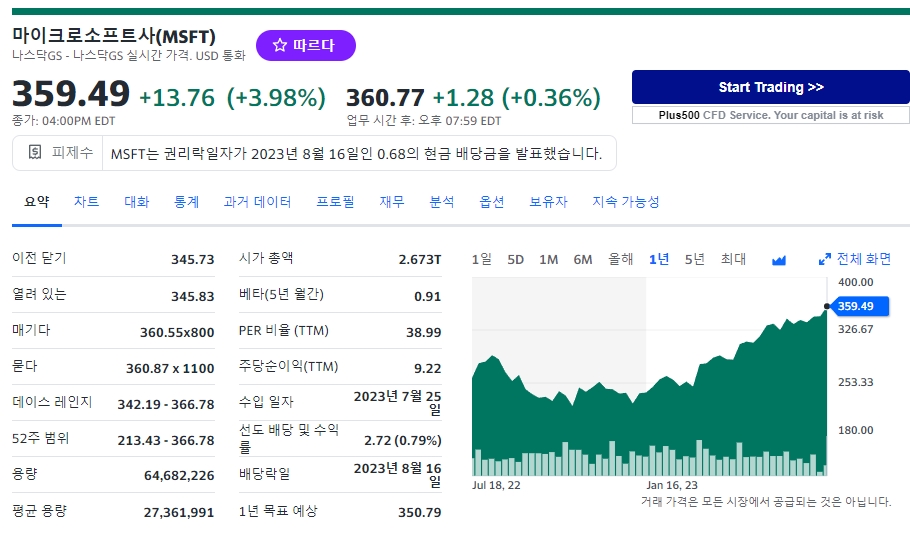Click the dividend note icon beside 피제수
Image resolution: width=910 pixels, height=535 pixels.
point(35,152)
